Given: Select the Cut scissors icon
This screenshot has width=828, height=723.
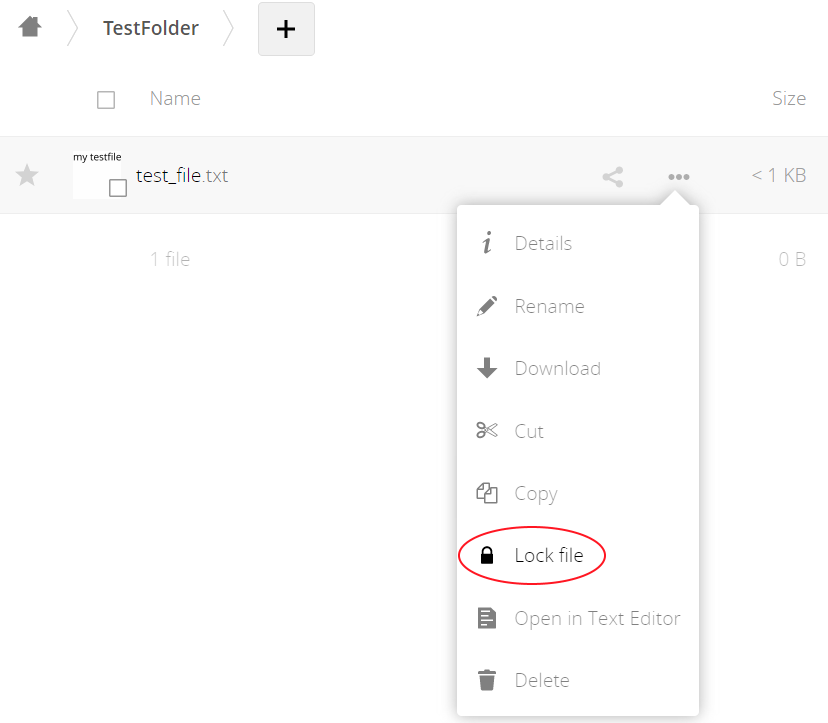Looking at the screenshot, I should tap(487, 431).
